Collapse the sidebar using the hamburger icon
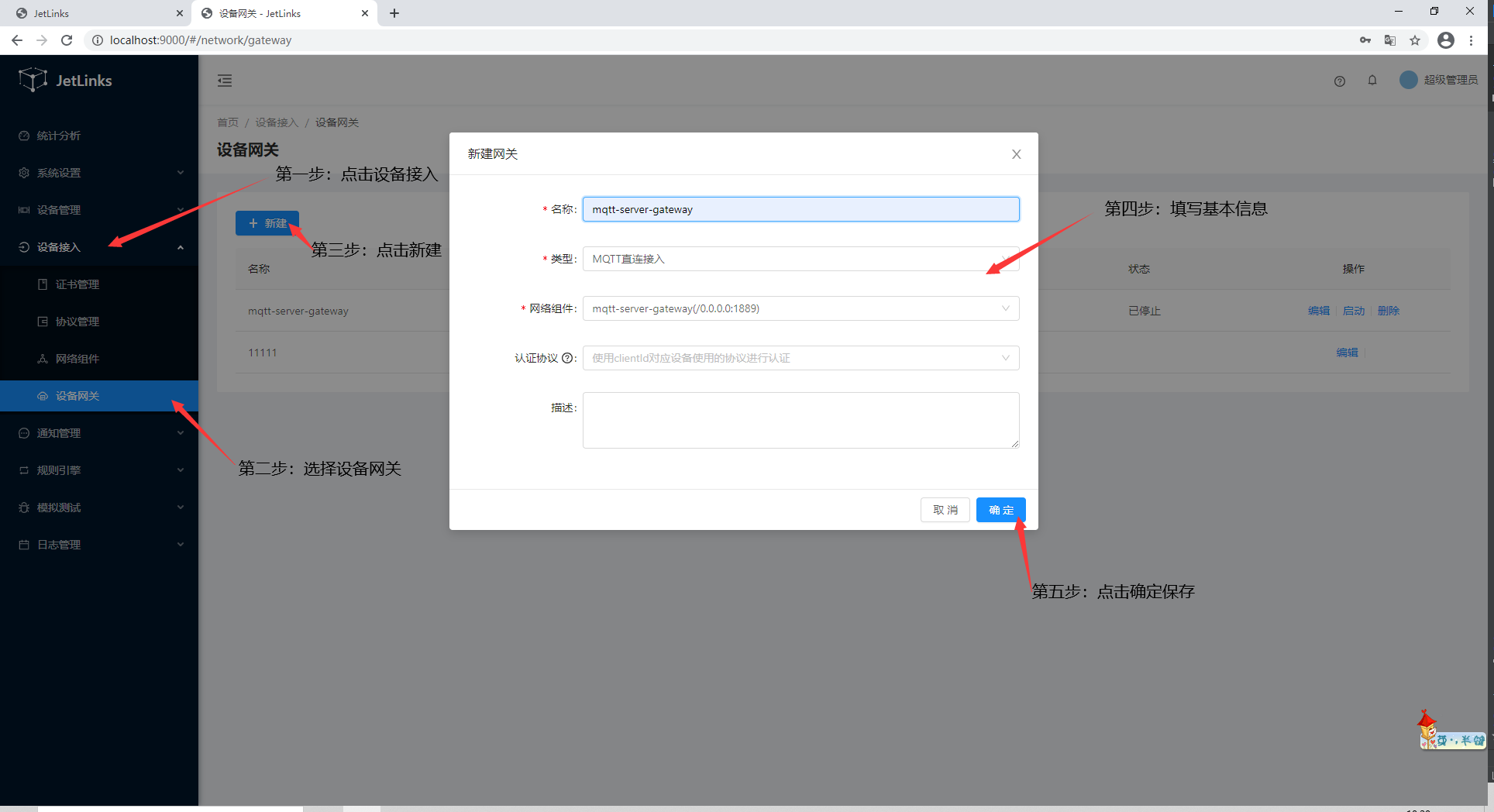This screenshot has height=812, width=1494. tap(225, 81)
